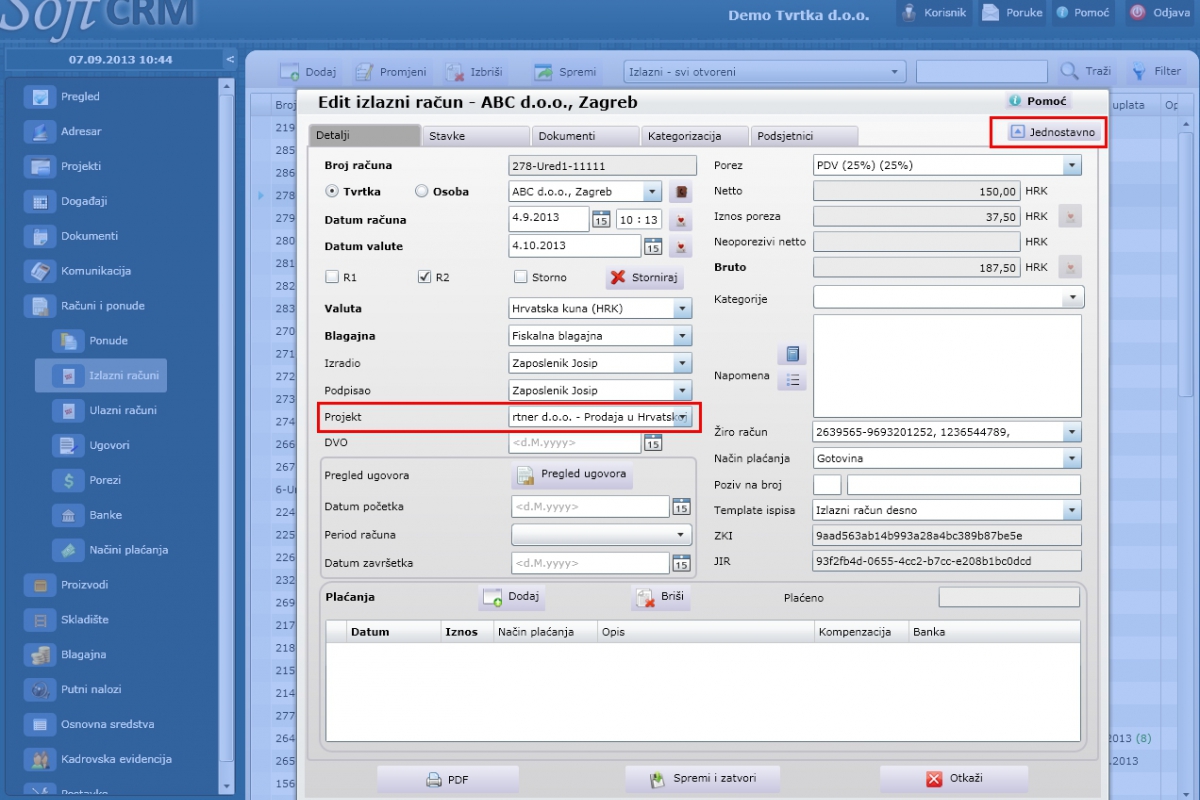The height and width of the screenshot is (800, 1200).
Task: Open list filter 'Izlazni - svi otvoreni'
Action: (x=764, y=72)
